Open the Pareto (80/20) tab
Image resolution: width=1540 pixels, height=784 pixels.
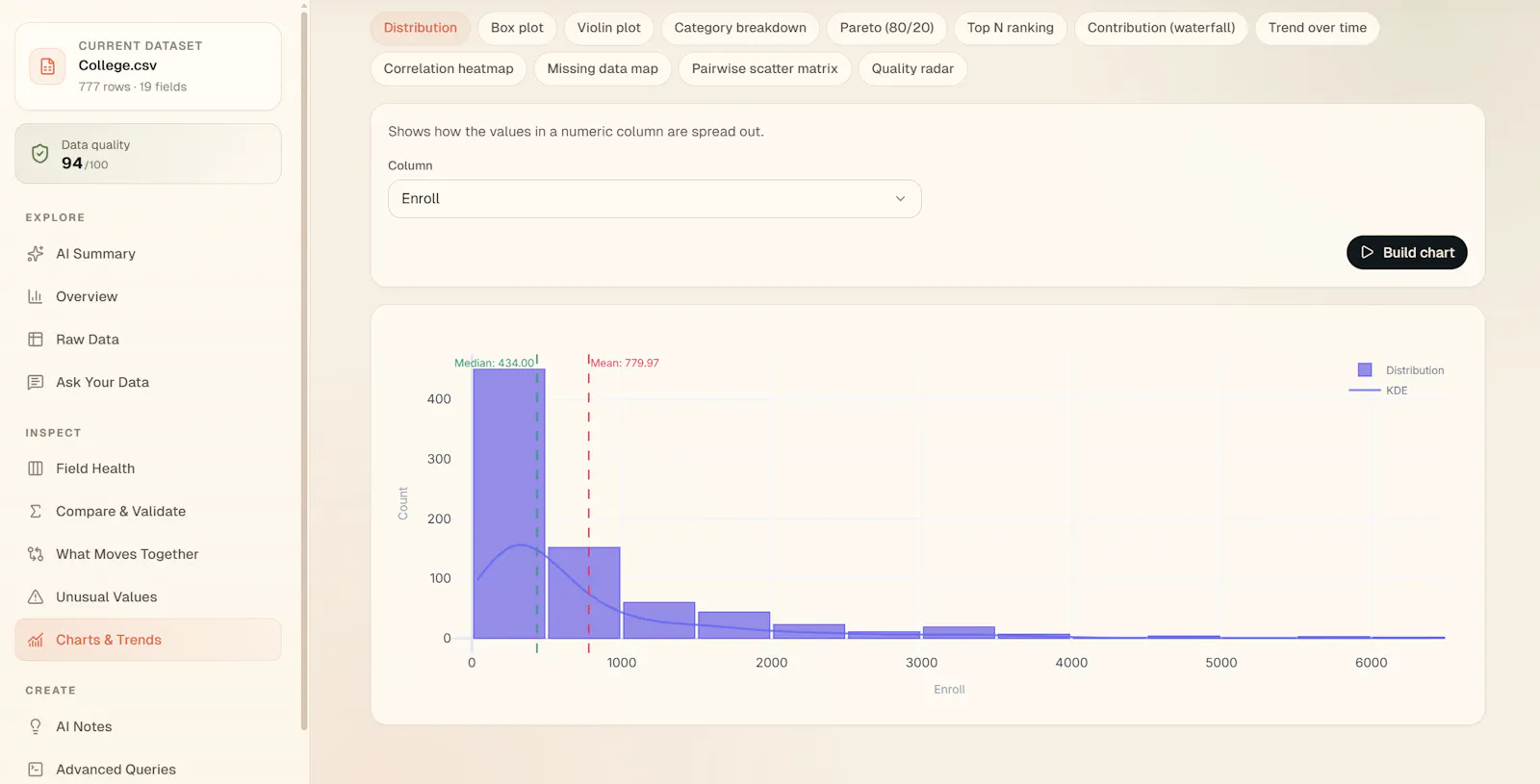886,28
